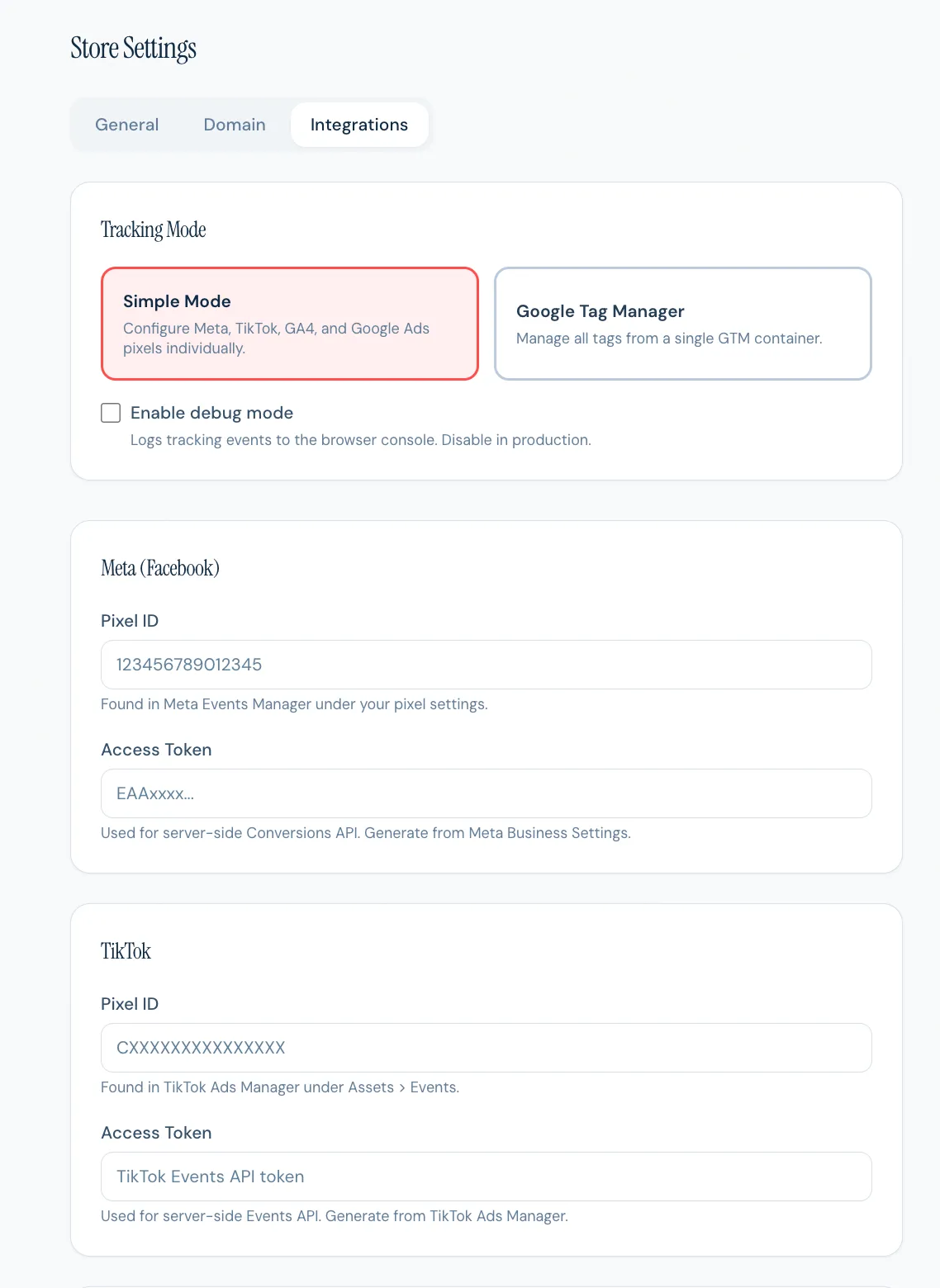The width and height of the screenshot is (940, 1288).
Task: Click the TikTok Events API token field
Action: (x=486, y=1177)
